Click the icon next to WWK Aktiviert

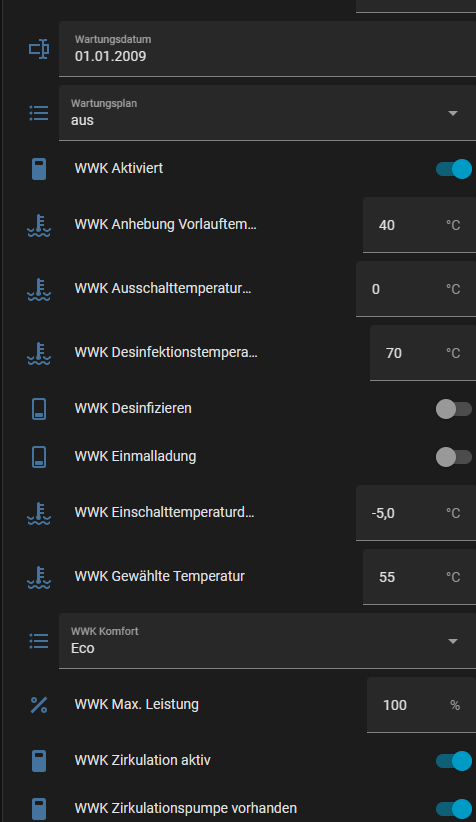[39, 169]
